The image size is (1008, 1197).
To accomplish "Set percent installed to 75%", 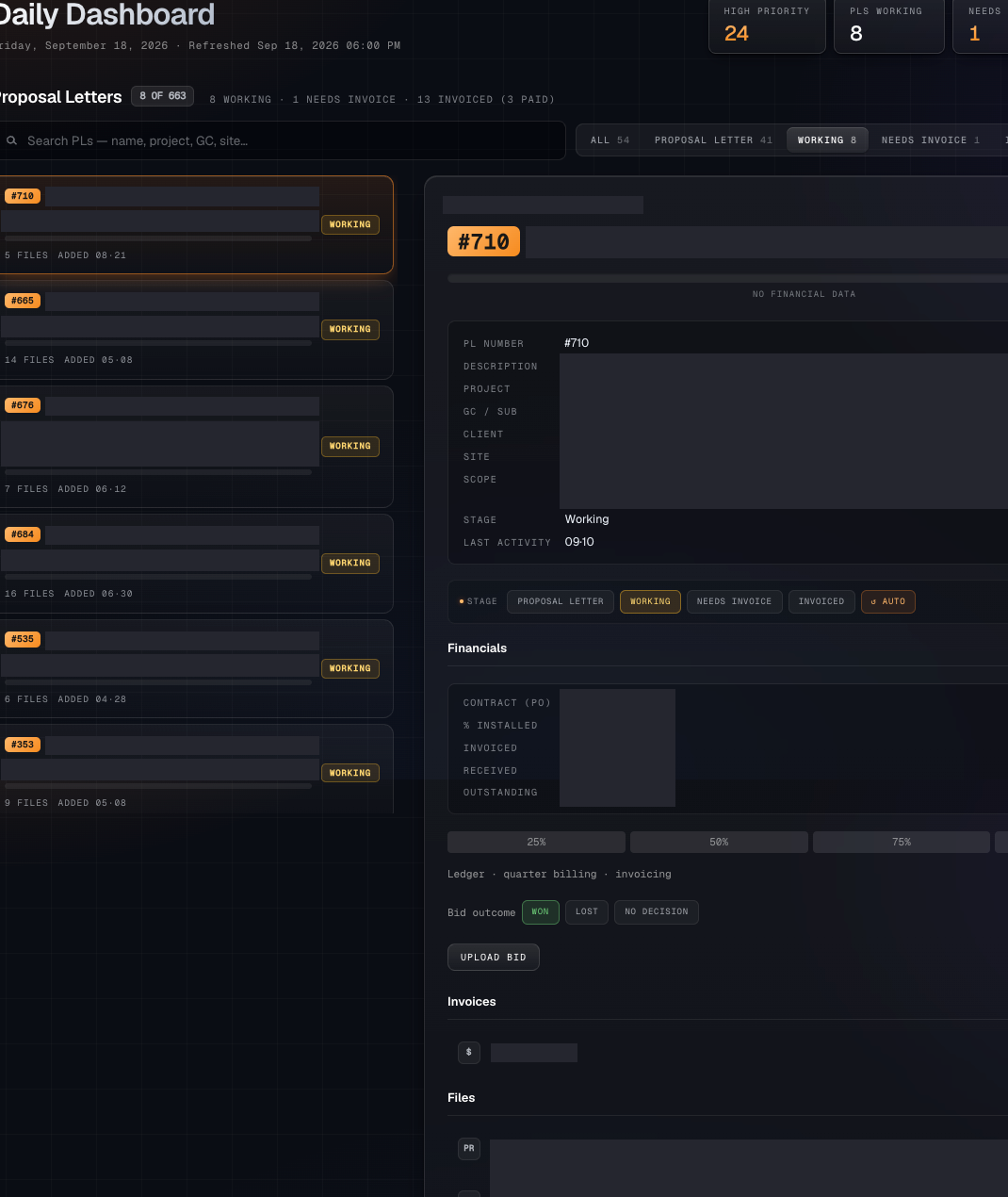I will pyautogui.click(x=902, y=842).
